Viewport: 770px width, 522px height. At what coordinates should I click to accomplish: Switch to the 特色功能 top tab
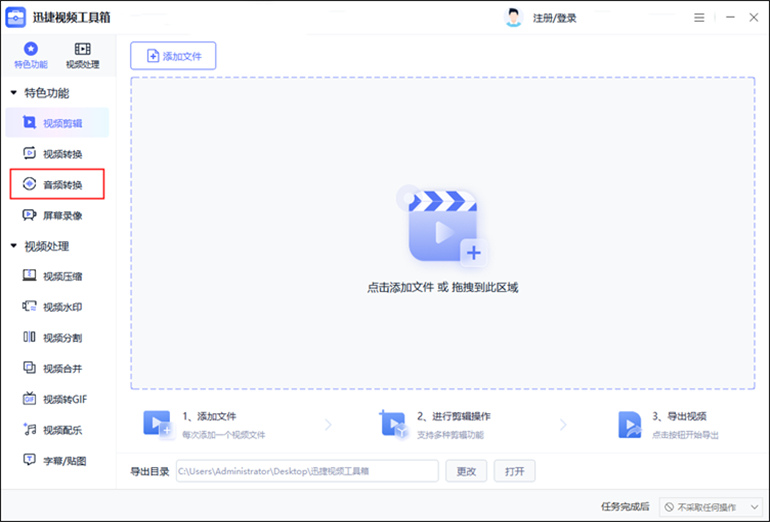point(31,55)
